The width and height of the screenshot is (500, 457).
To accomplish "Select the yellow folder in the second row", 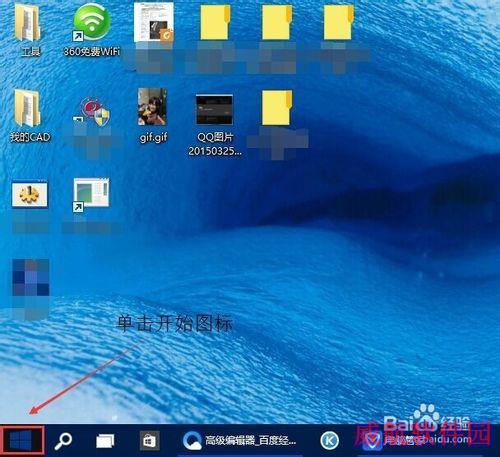I will point(277,107).
